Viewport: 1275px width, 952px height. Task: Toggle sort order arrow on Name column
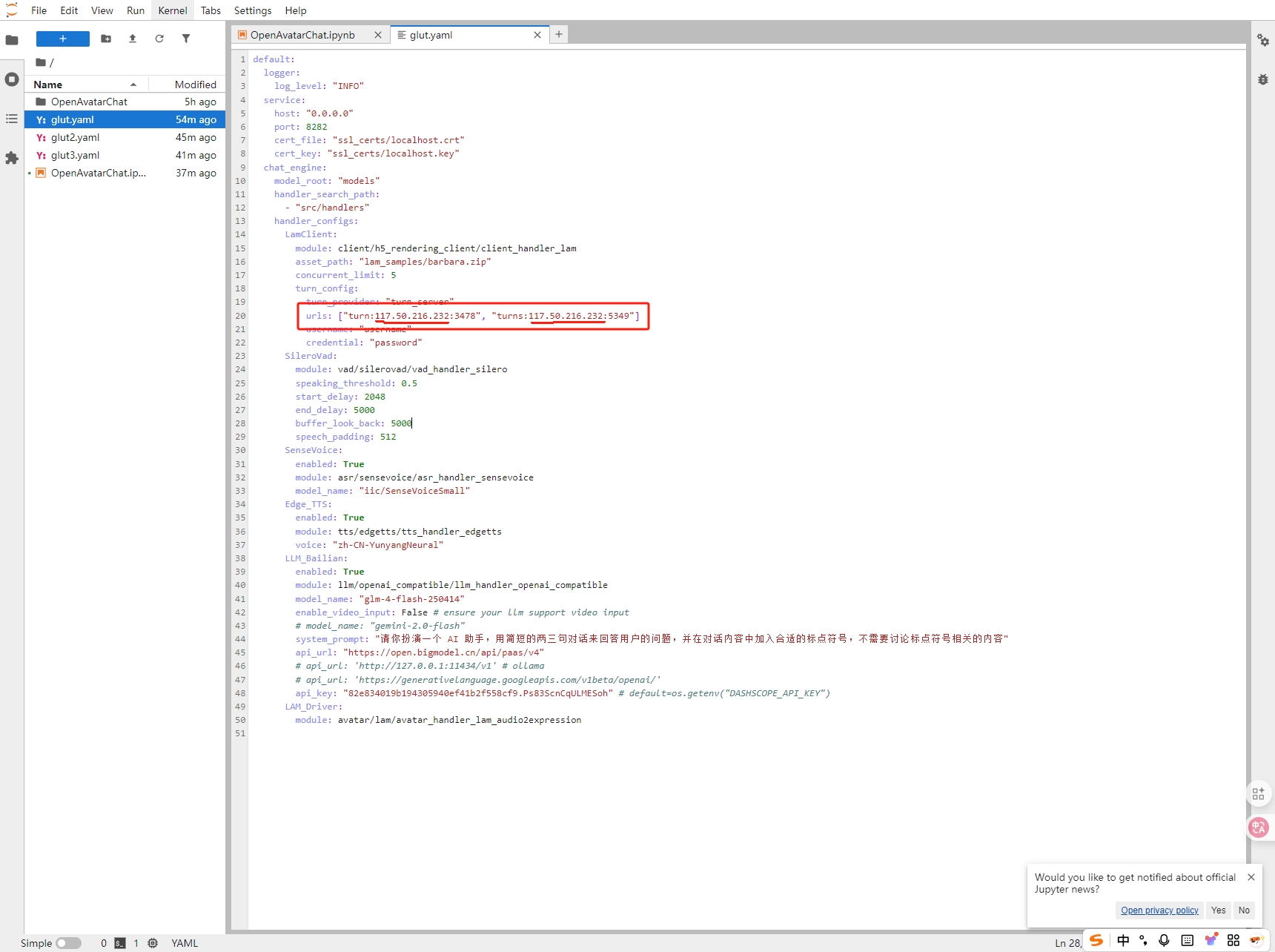(x=133, y=85)
